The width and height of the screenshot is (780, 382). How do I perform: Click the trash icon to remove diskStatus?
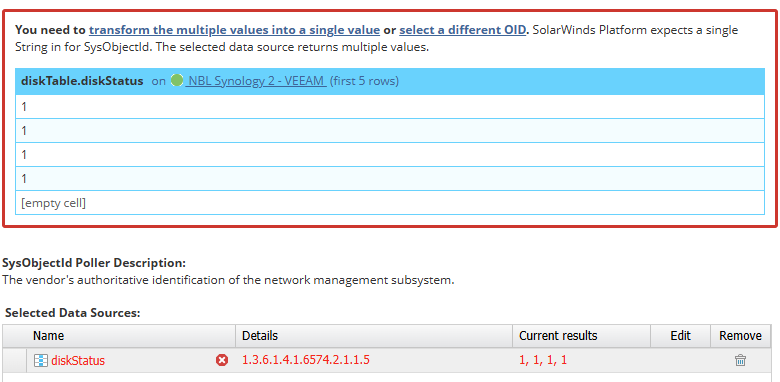740,360
